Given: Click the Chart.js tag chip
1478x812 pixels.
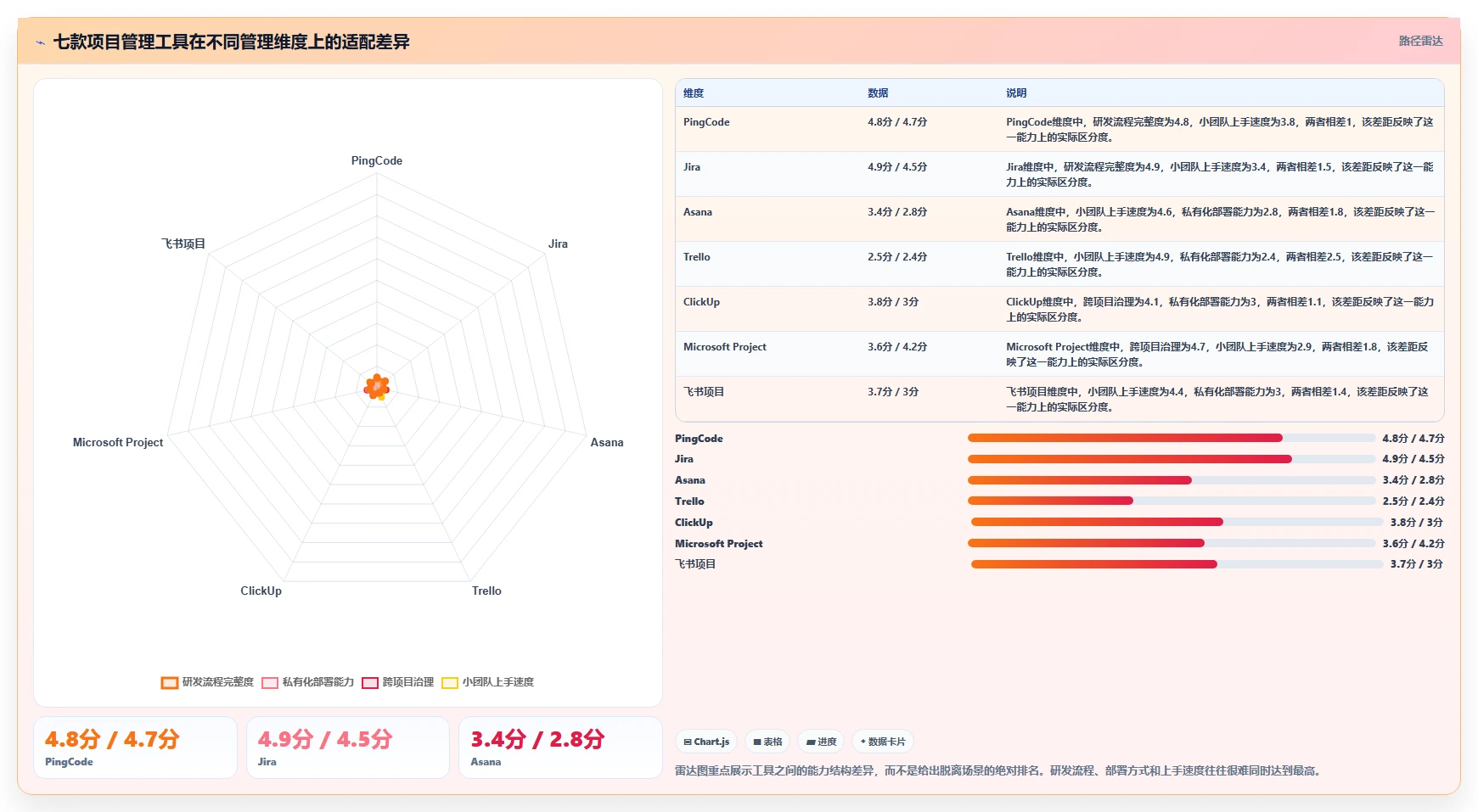Looking at the screenshot, I should point(706,742).
